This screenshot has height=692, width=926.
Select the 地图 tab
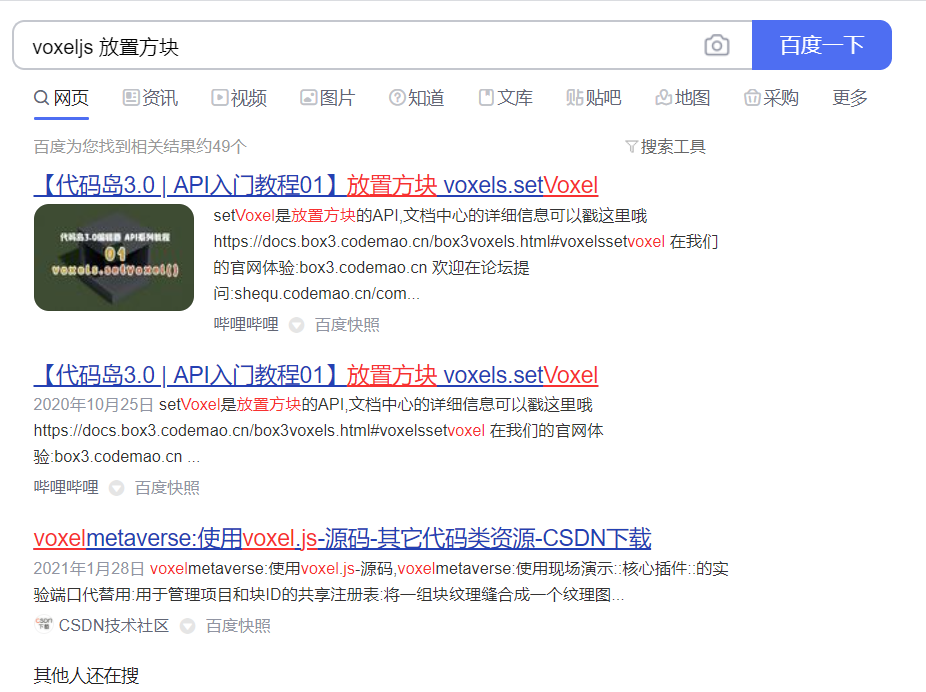[x=683, y=98]
